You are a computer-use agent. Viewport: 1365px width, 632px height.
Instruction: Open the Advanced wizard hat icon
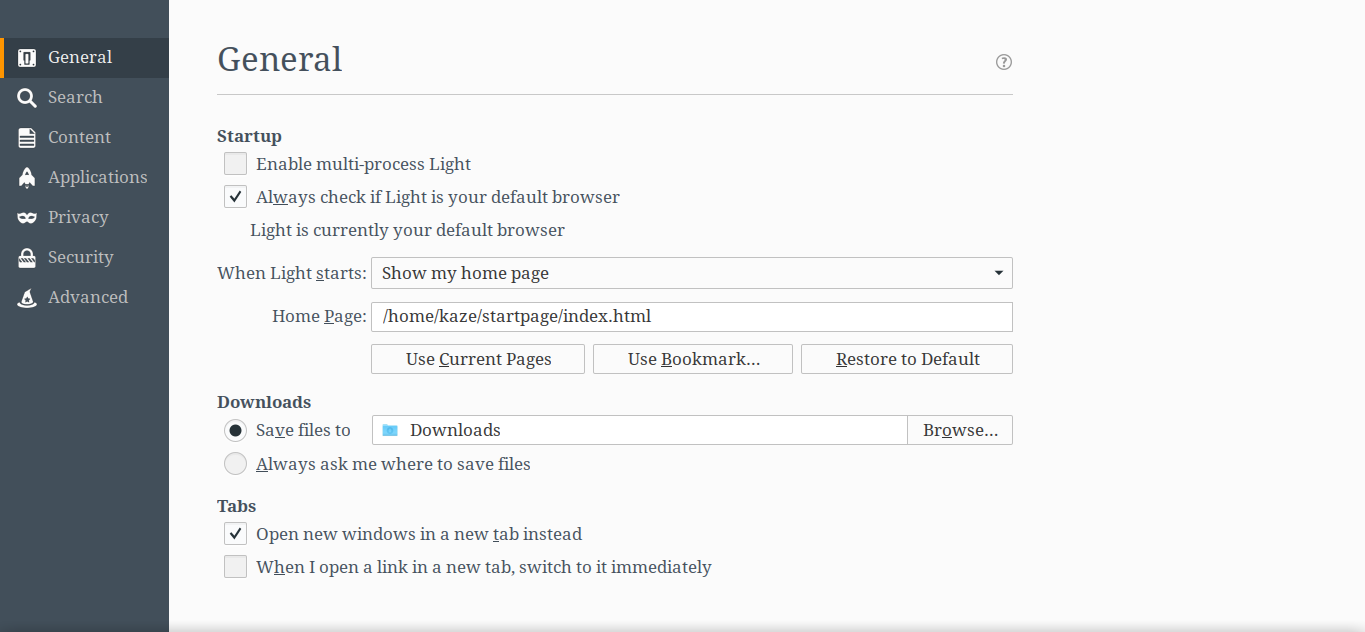coord(28,297)
